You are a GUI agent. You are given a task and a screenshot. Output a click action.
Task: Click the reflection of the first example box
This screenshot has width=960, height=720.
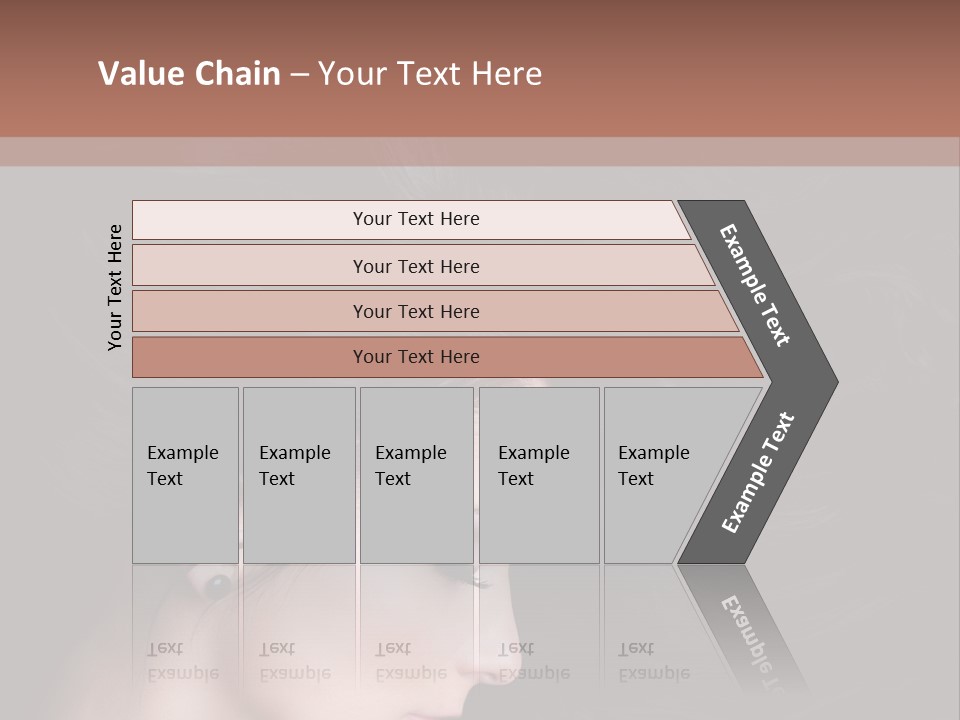186,631
